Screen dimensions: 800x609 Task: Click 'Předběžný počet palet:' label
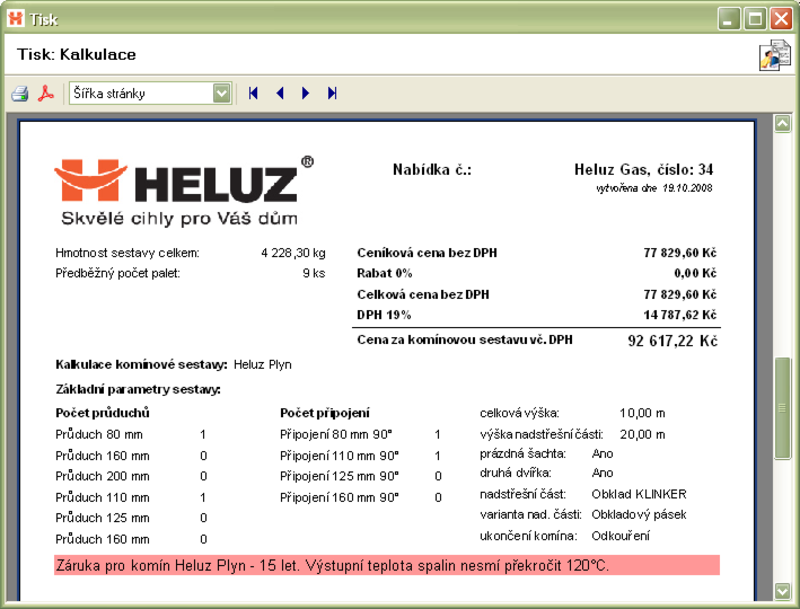(x=118, y=273)
